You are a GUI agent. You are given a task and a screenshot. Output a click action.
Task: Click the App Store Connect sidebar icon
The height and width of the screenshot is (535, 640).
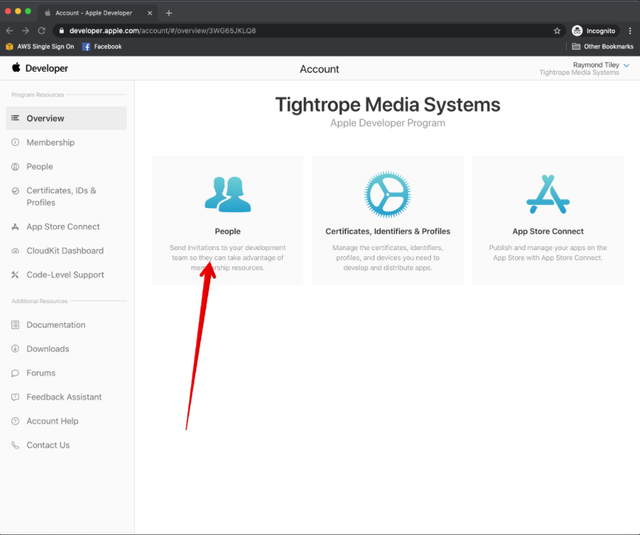(15, 226)
